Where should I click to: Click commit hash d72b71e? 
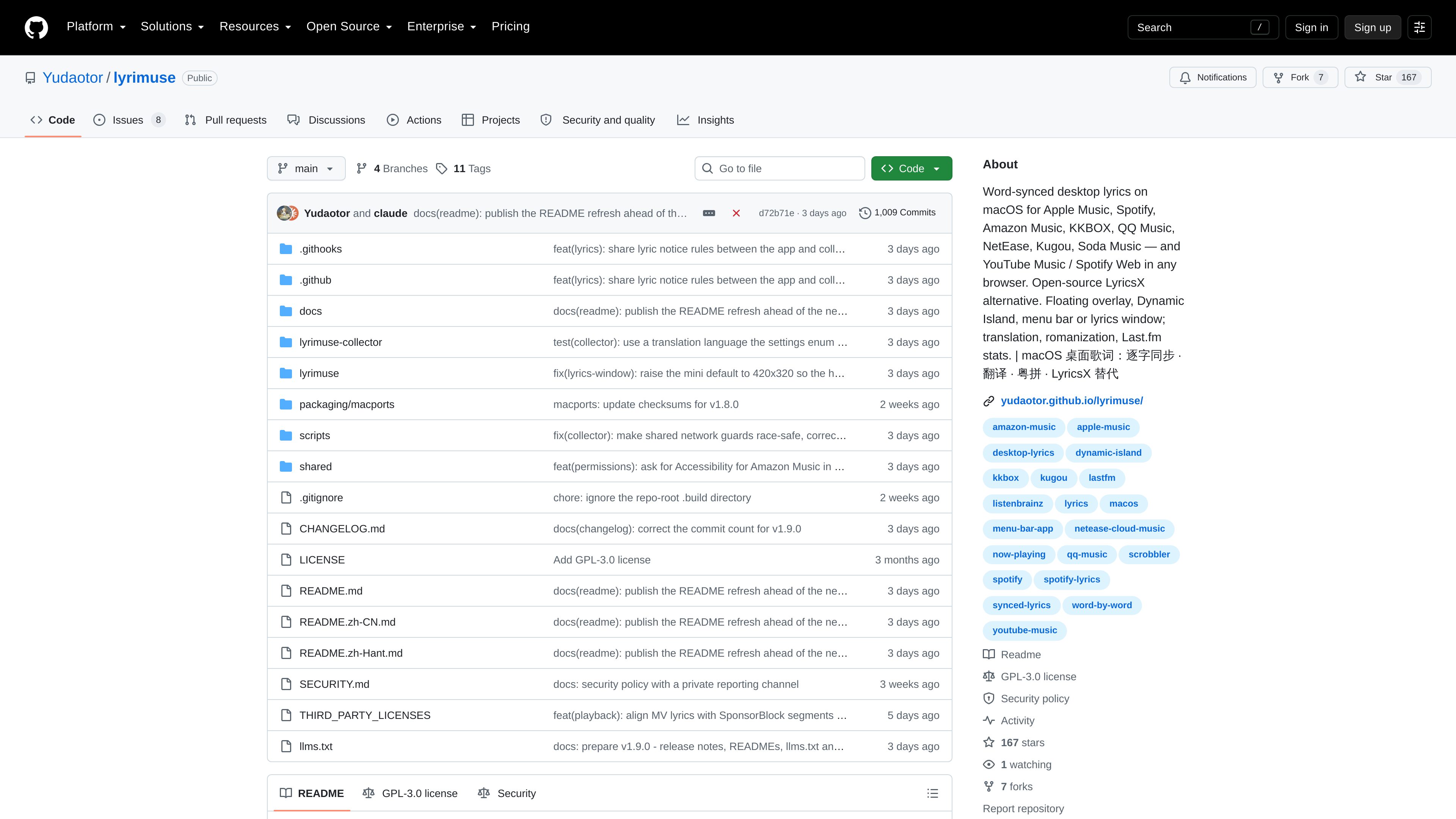[x=776, y=213]
